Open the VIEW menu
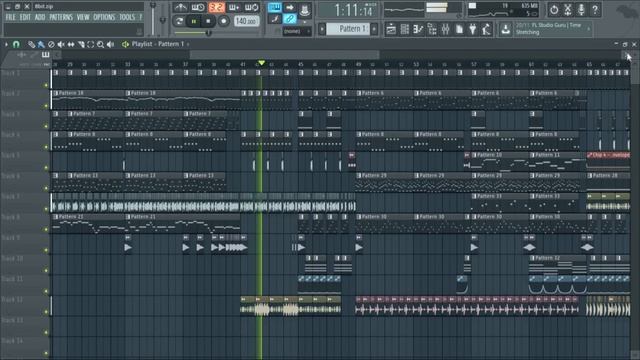Viewport: 640px width, 360px height. (x=83, y=17)
